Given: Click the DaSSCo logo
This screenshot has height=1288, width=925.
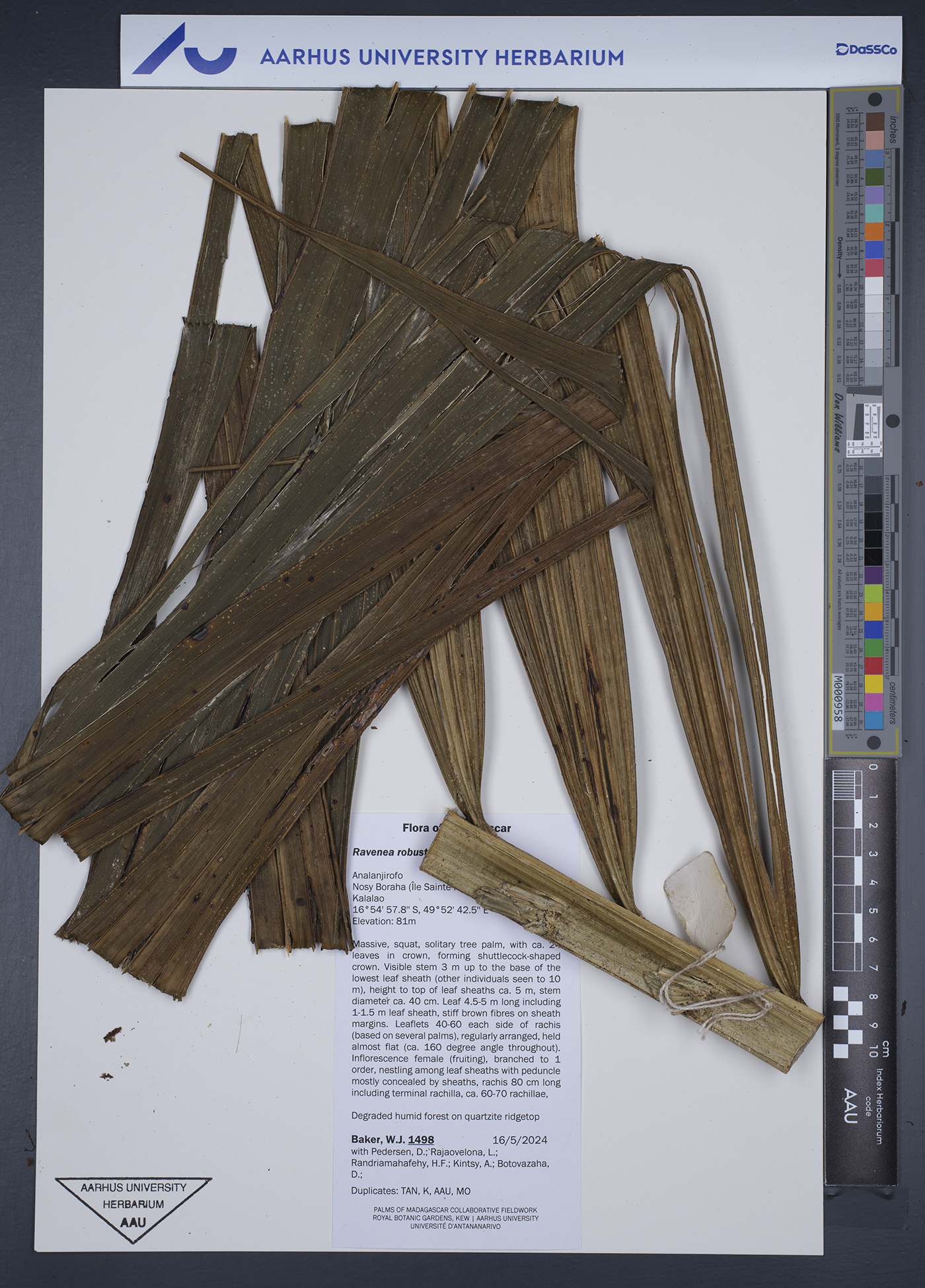Looking at the screenshot, I should (866, 50).
